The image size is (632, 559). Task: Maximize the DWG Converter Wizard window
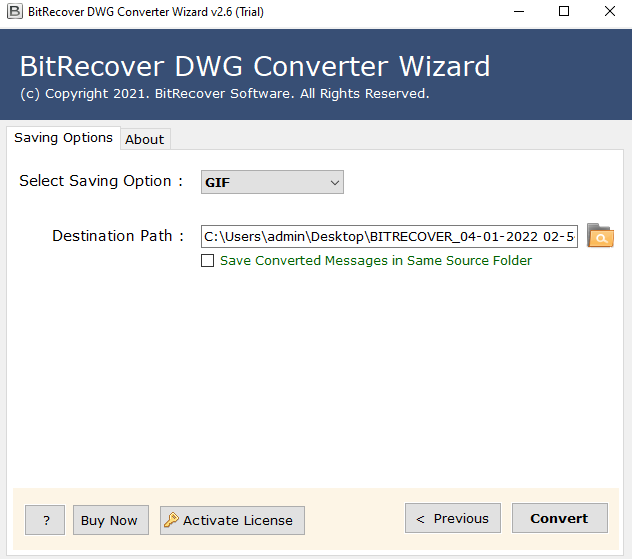(564, 12)
